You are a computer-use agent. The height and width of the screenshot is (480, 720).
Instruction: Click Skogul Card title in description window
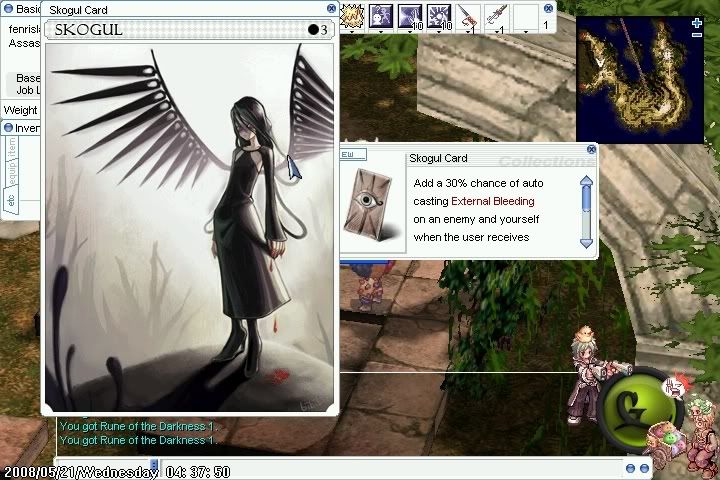click(x=438, y=158)
